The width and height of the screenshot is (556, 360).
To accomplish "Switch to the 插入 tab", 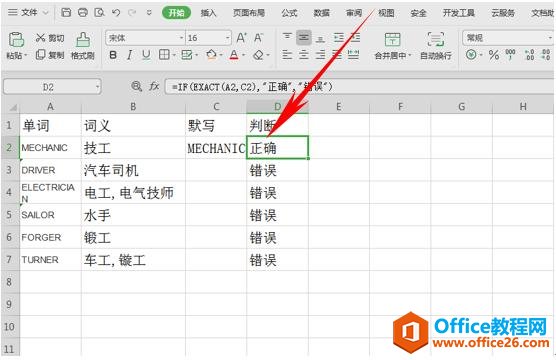I will (x=208, y=13).
